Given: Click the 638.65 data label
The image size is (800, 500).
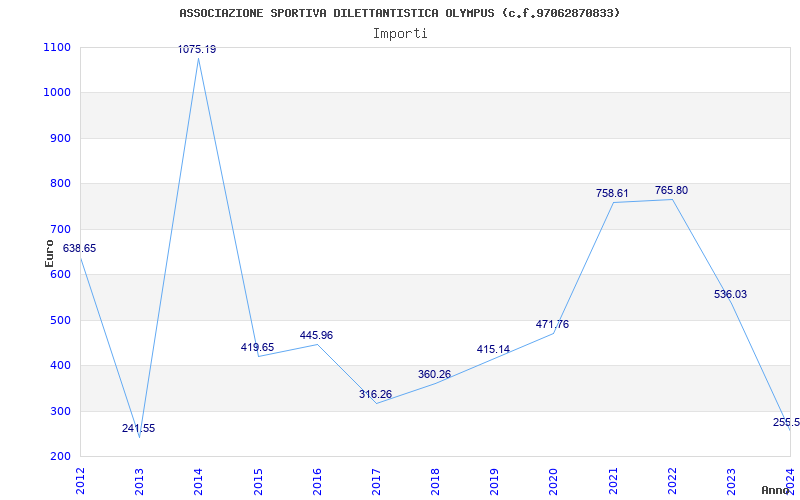Looking at the screenshot, I should tap(79, 248).
